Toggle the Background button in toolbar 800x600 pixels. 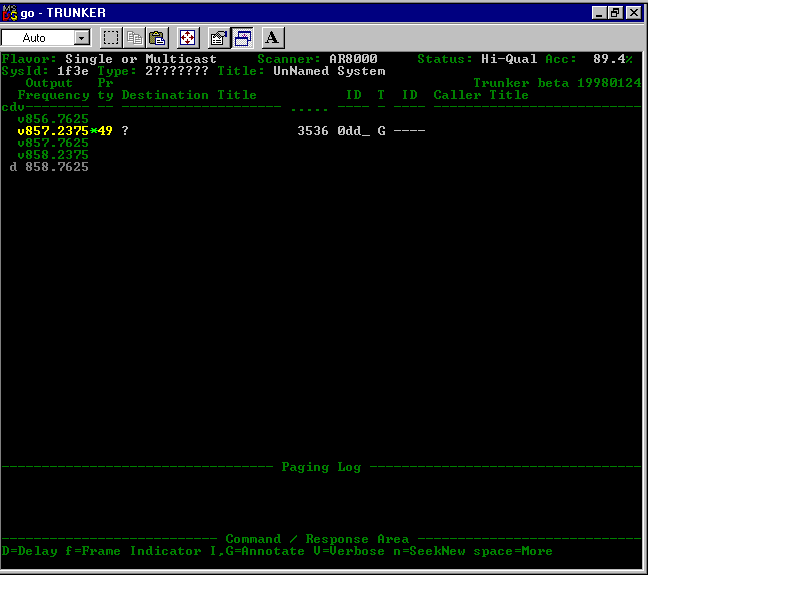pos(243,38)
